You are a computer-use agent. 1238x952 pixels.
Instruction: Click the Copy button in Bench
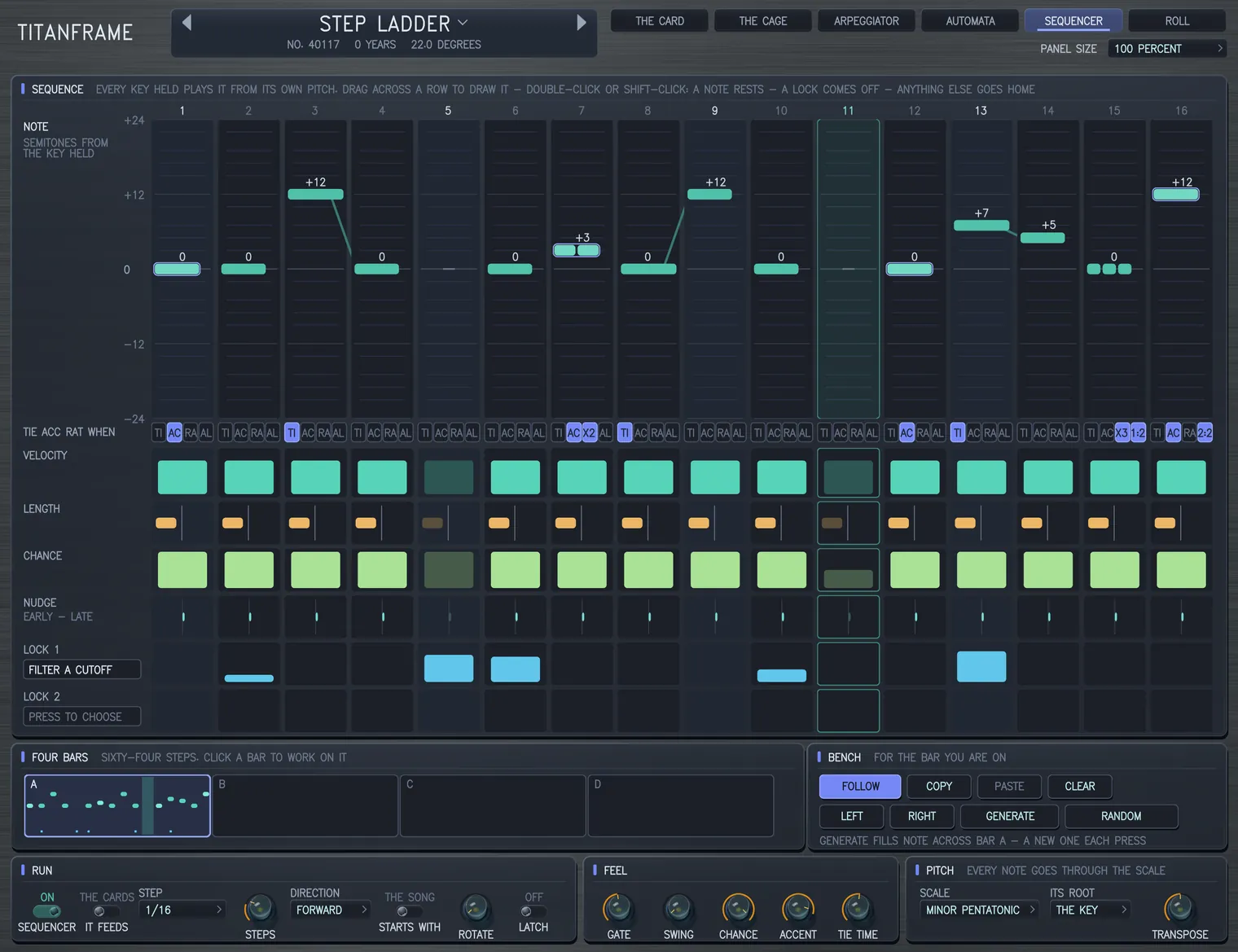(x=939, y=786)
